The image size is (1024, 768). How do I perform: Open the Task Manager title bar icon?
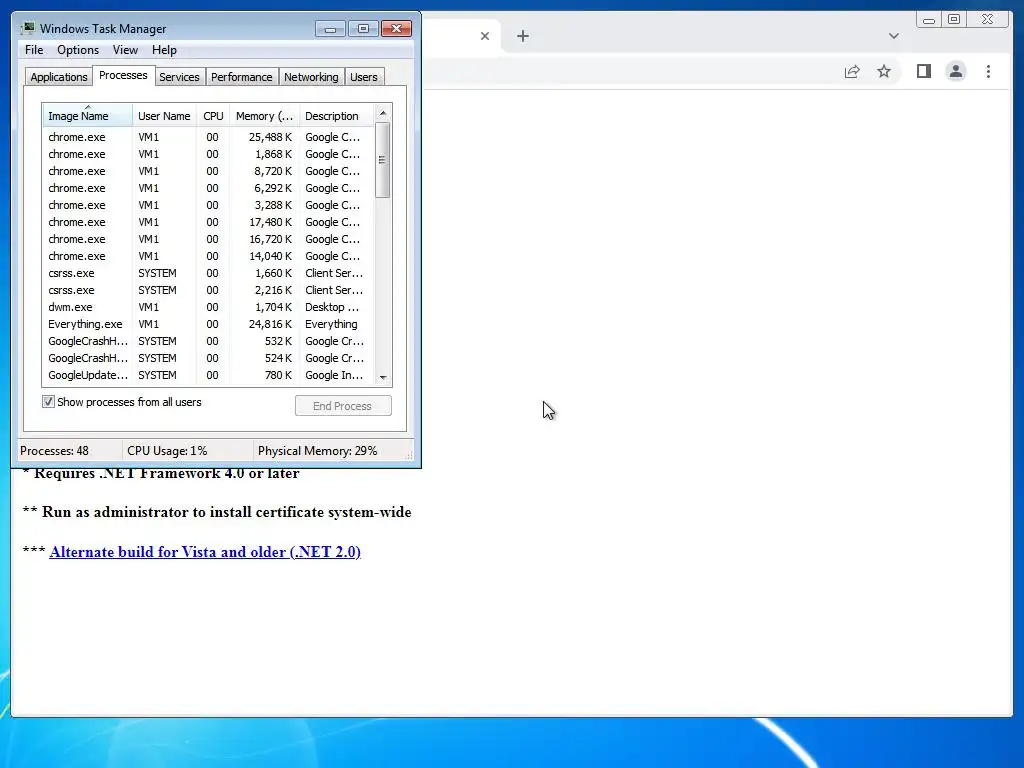(27, 28)
